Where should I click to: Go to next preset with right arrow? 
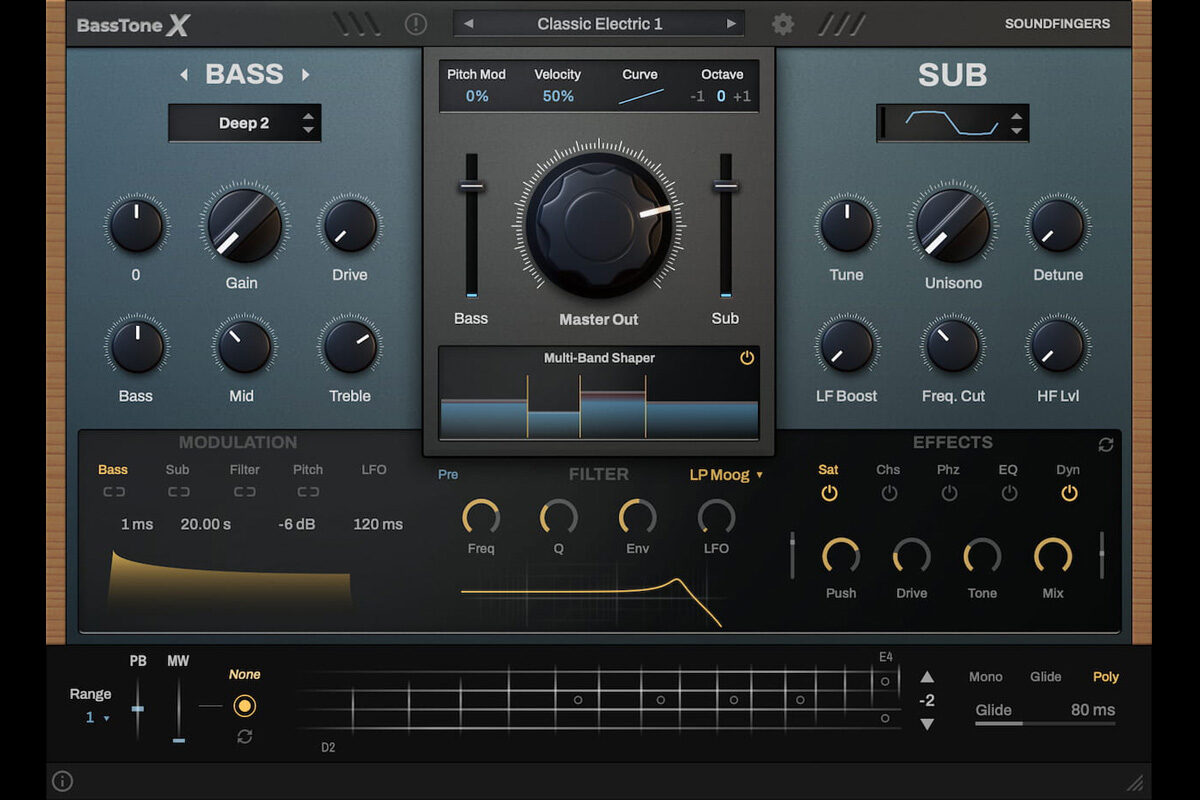[731, 23]
